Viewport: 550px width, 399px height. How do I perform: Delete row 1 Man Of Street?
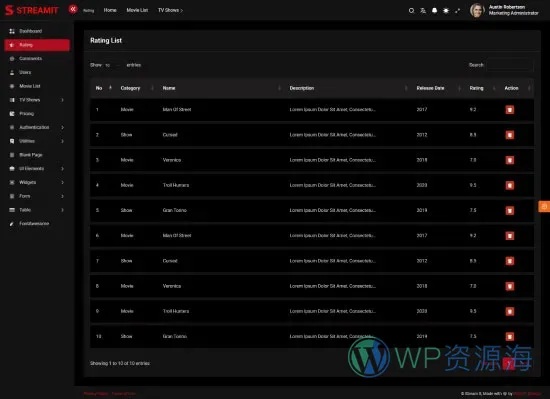pyautogui.click(x=510, y=110)
